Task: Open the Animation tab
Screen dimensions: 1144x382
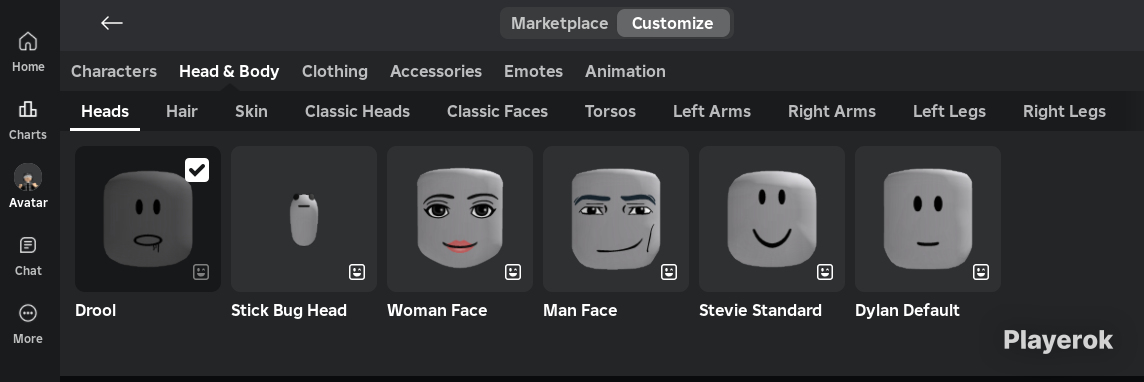Action: point(625,71)
